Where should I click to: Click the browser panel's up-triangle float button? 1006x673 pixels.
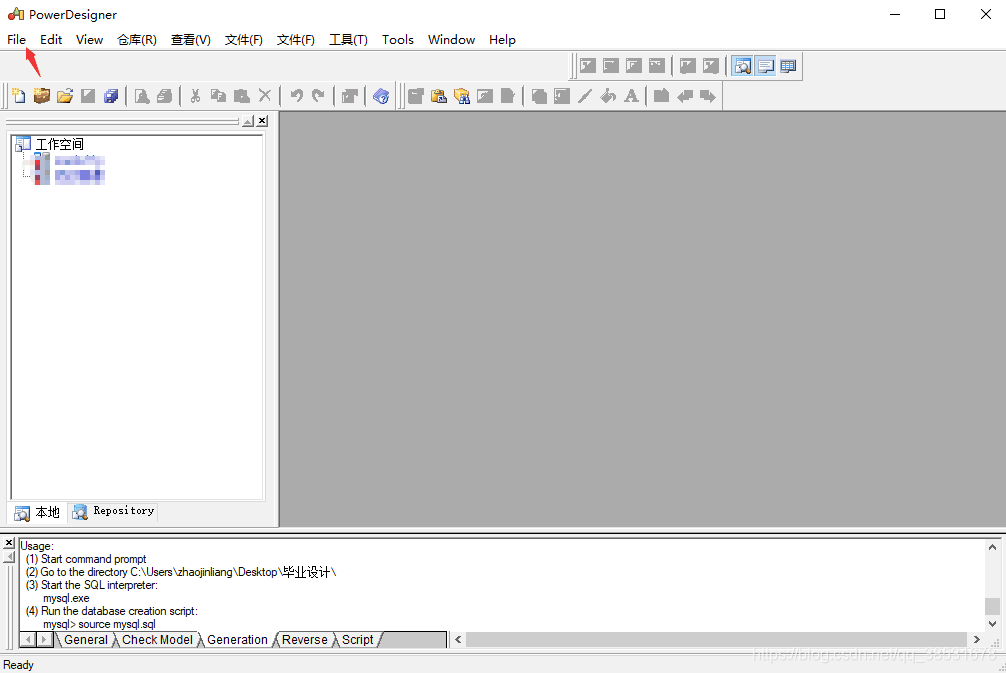click(x=248, y=121)
